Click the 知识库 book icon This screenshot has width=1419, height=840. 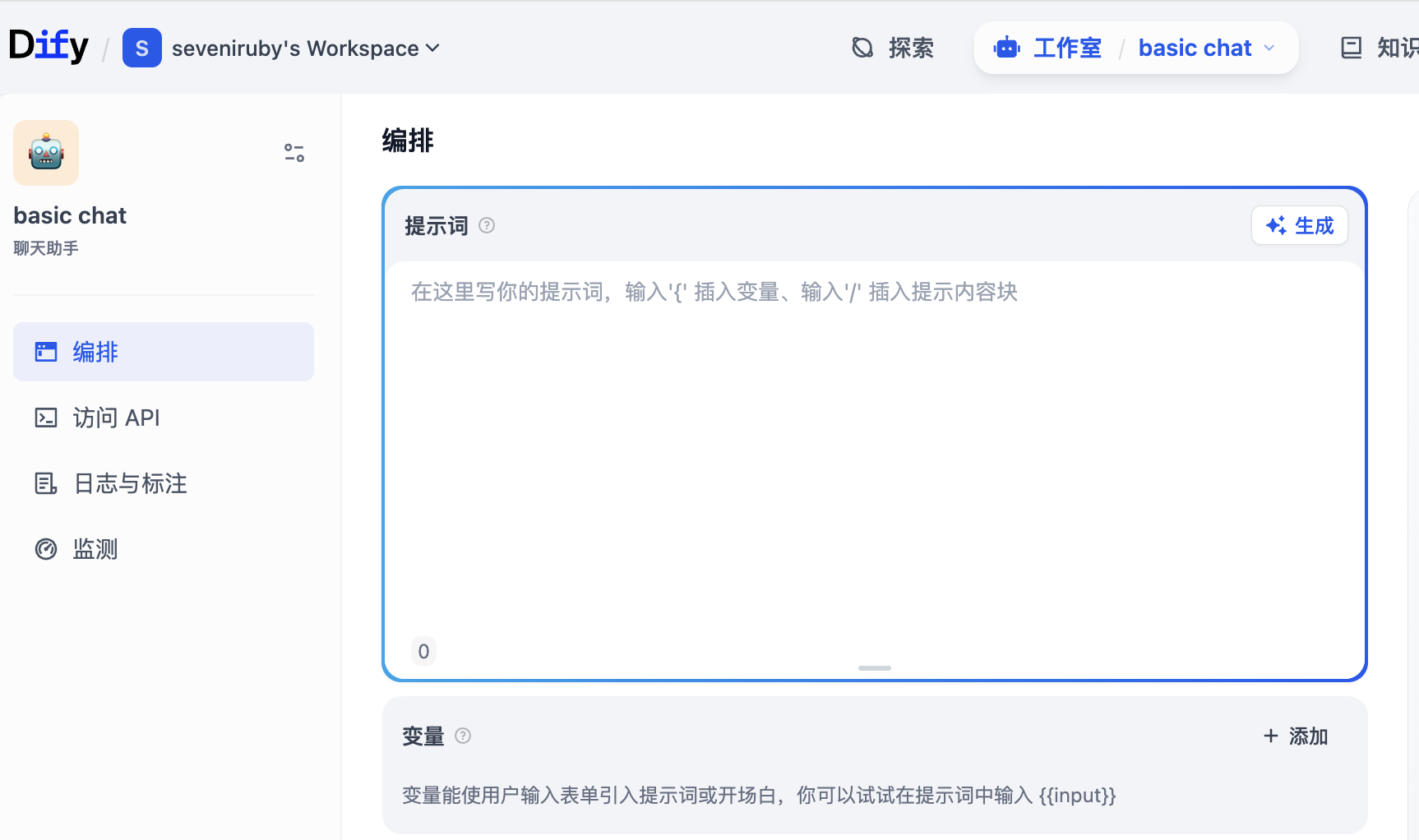pyautogui.click(x=1351, y=48)
